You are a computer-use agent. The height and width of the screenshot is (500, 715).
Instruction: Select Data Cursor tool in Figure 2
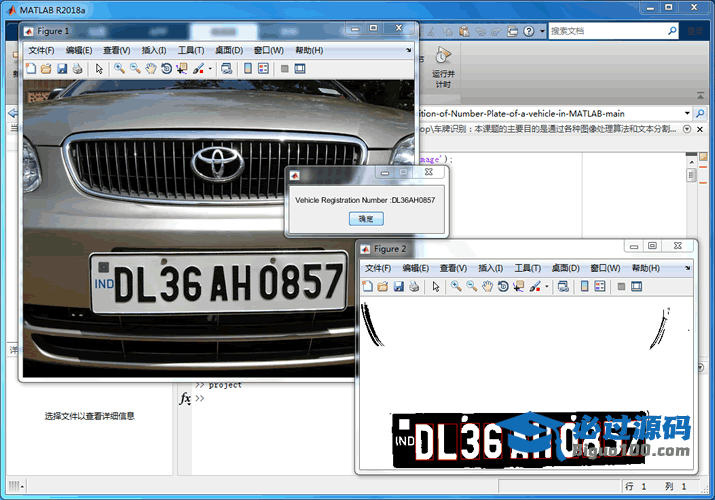click(x=518, y=286)
